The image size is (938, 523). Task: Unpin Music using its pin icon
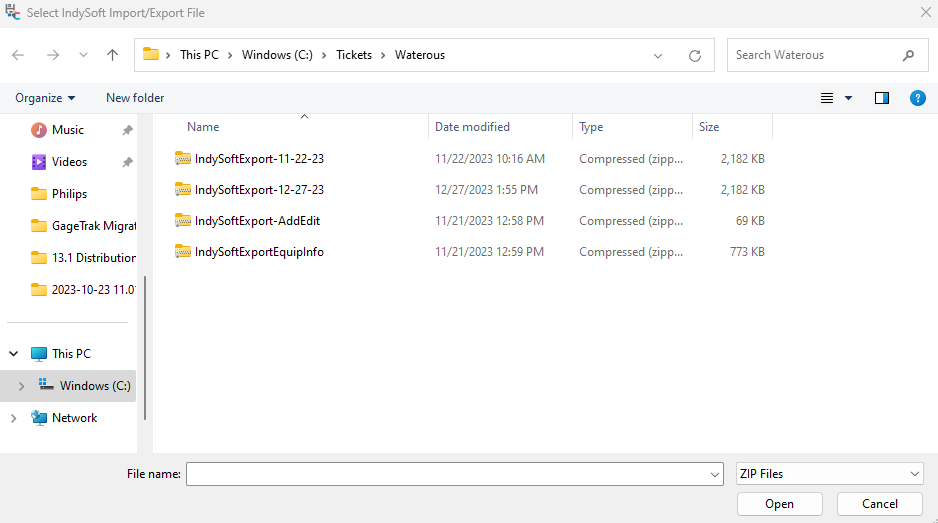(x=127, y=130)
